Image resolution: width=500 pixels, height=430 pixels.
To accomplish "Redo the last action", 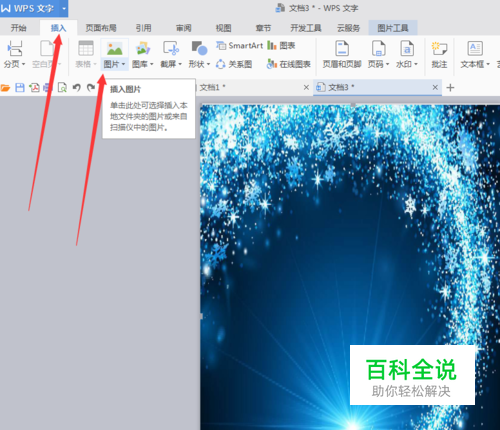I will point(91,88).
